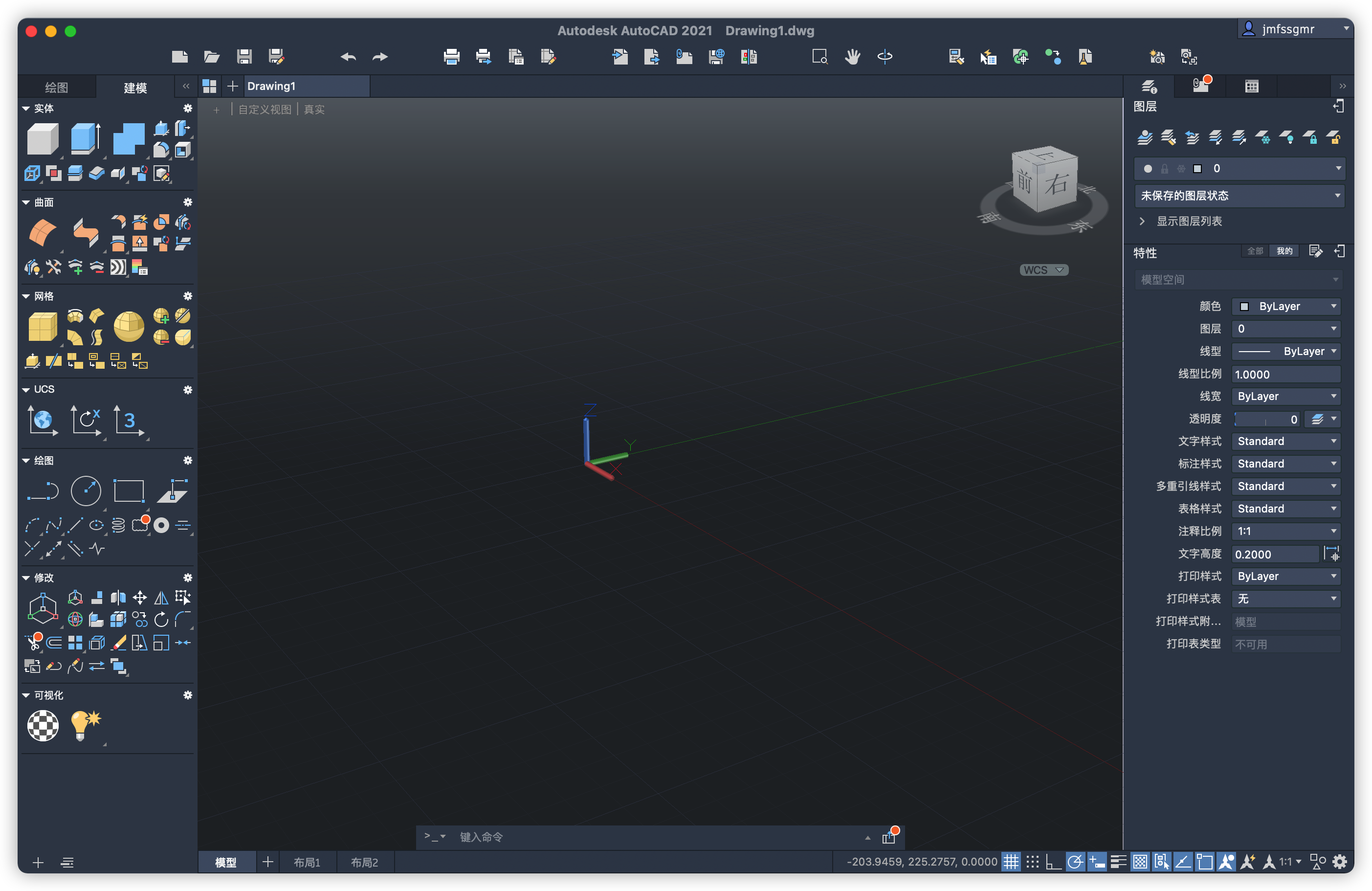
Task: Open the 颜色 ByLayer dropdown
Action: (1286, 306)
